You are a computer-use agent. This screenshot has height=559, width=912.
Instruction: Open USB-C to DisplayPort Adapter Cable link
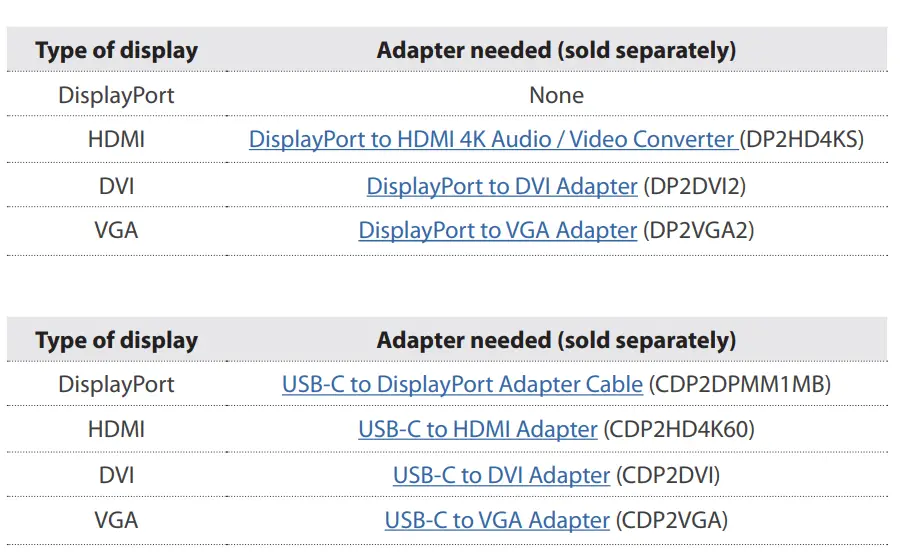(462, 385)
